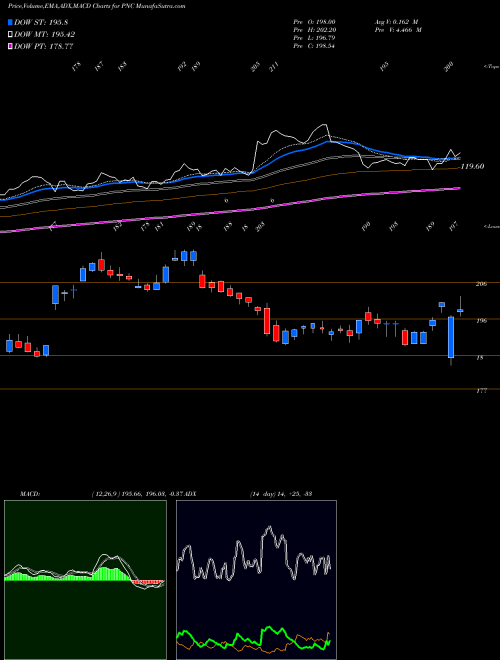Click the 'Pre C: 198.54' value
Viewport: 500px width, 660px height.
click(314, 46)
